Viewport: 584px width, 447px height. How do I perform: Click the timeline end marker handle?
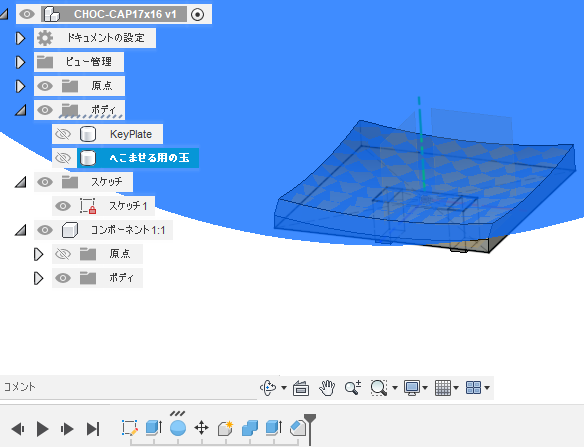click(x=310, y=419)
